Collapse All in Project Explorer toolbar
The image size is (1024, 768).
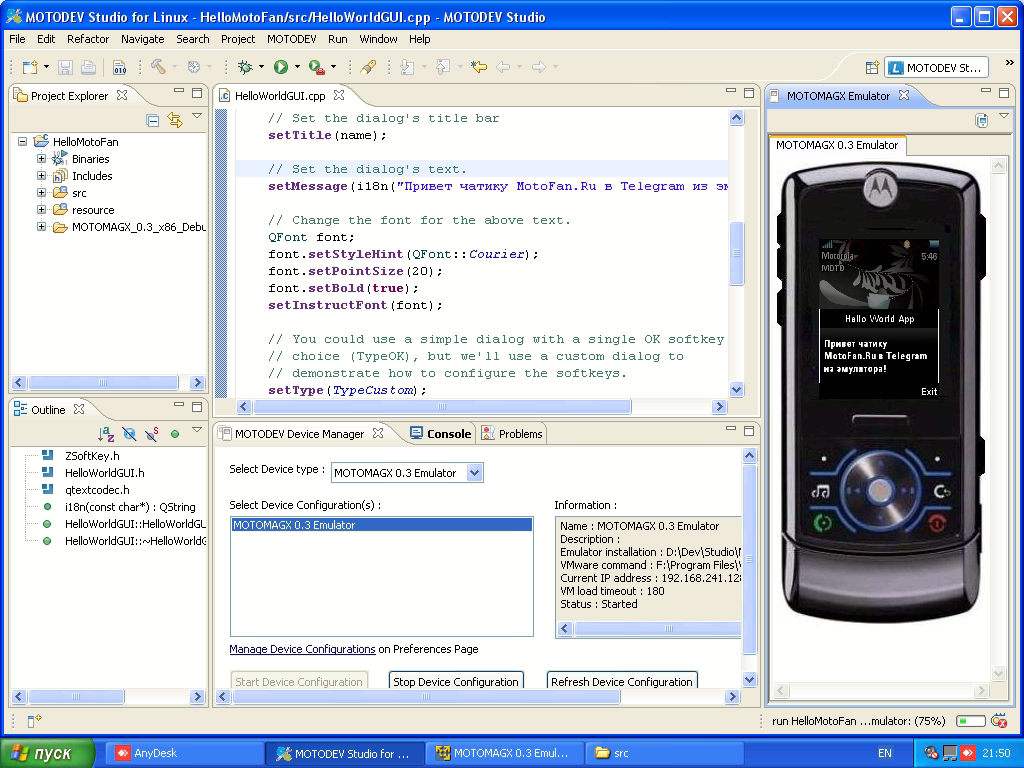[x=153, y=120]
